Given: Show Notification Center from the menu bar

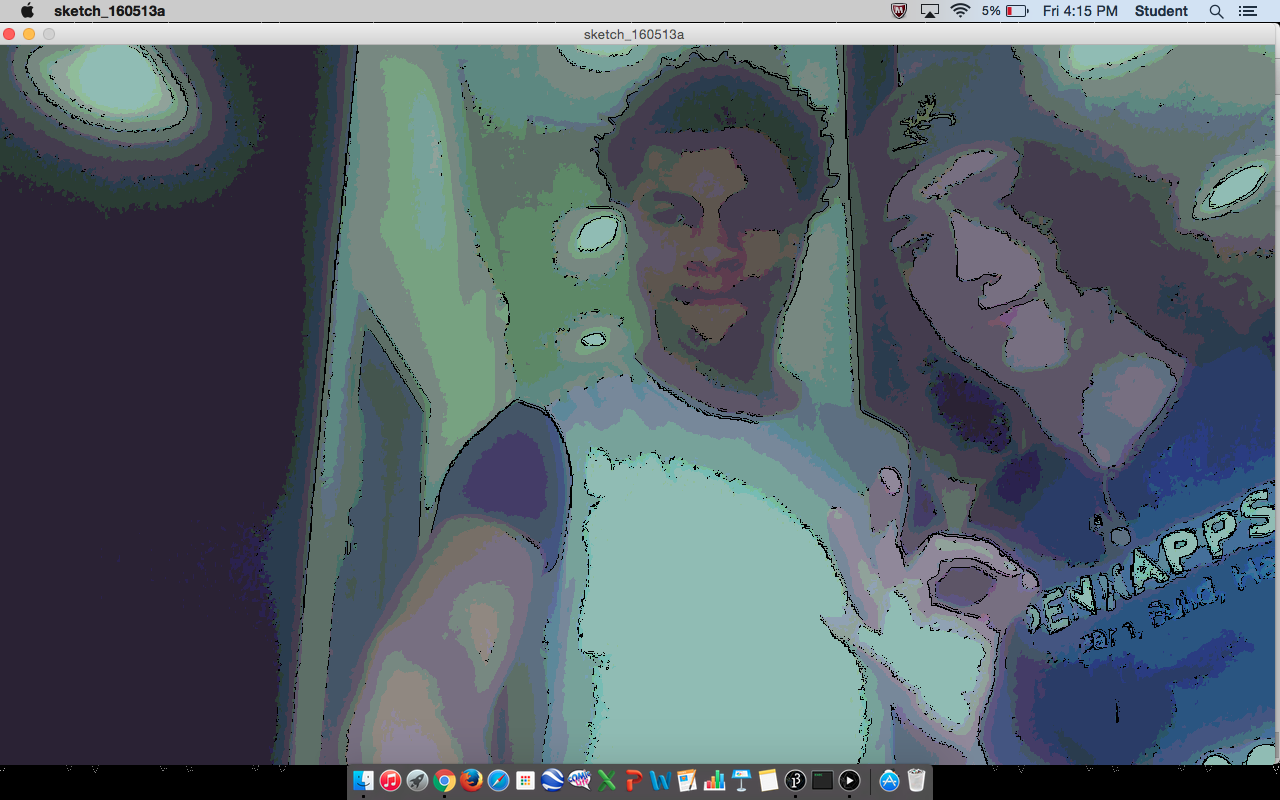Looking at the screenshot, I should 1247,11.
